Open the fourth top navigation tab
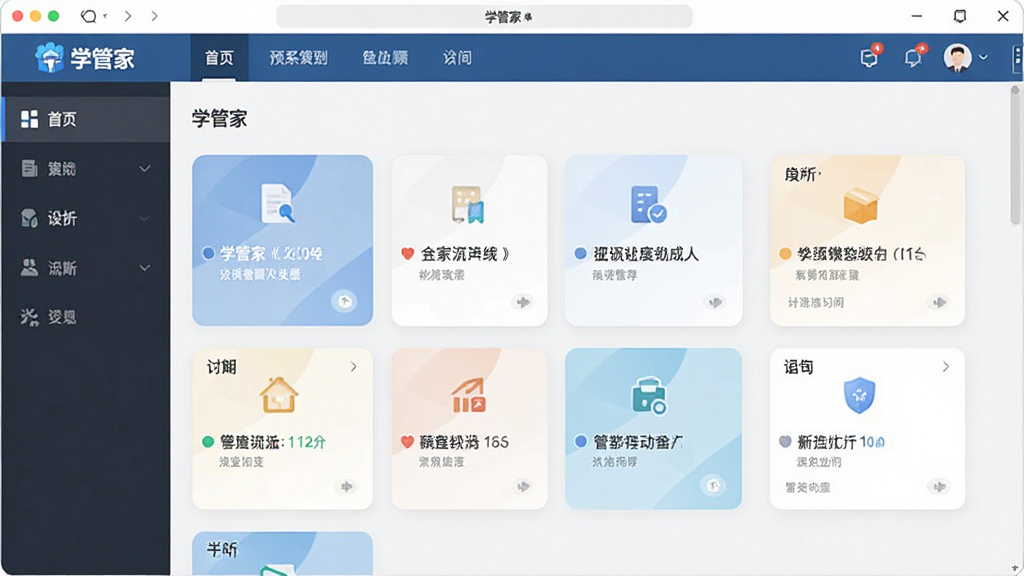1024x576 pixels. 457,57
